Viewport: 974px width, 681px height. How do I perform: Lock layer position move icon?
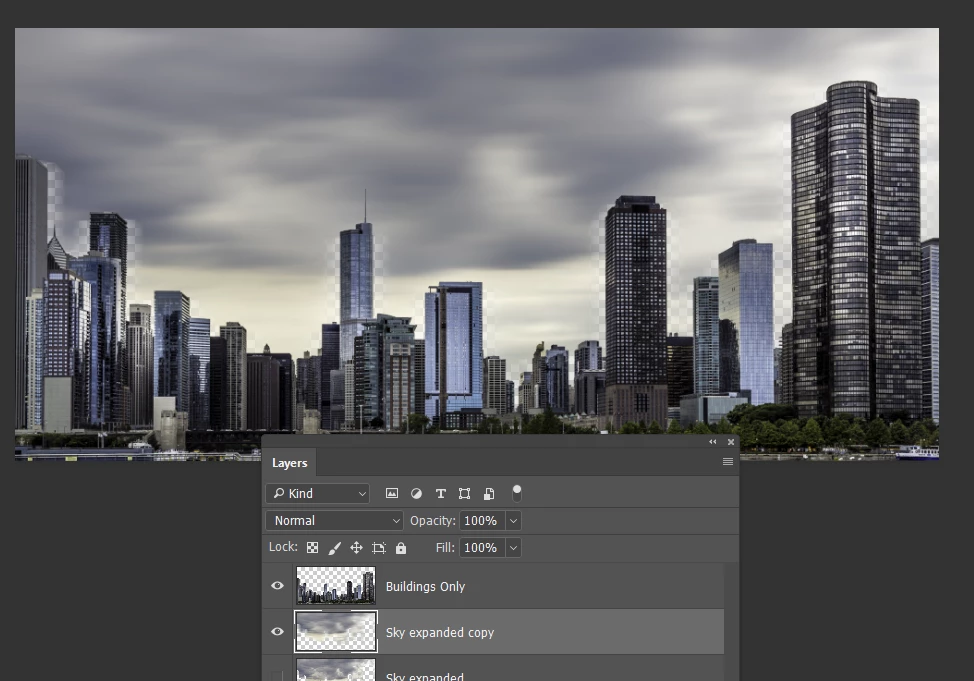pyautogui.click(x=356, y=547)
